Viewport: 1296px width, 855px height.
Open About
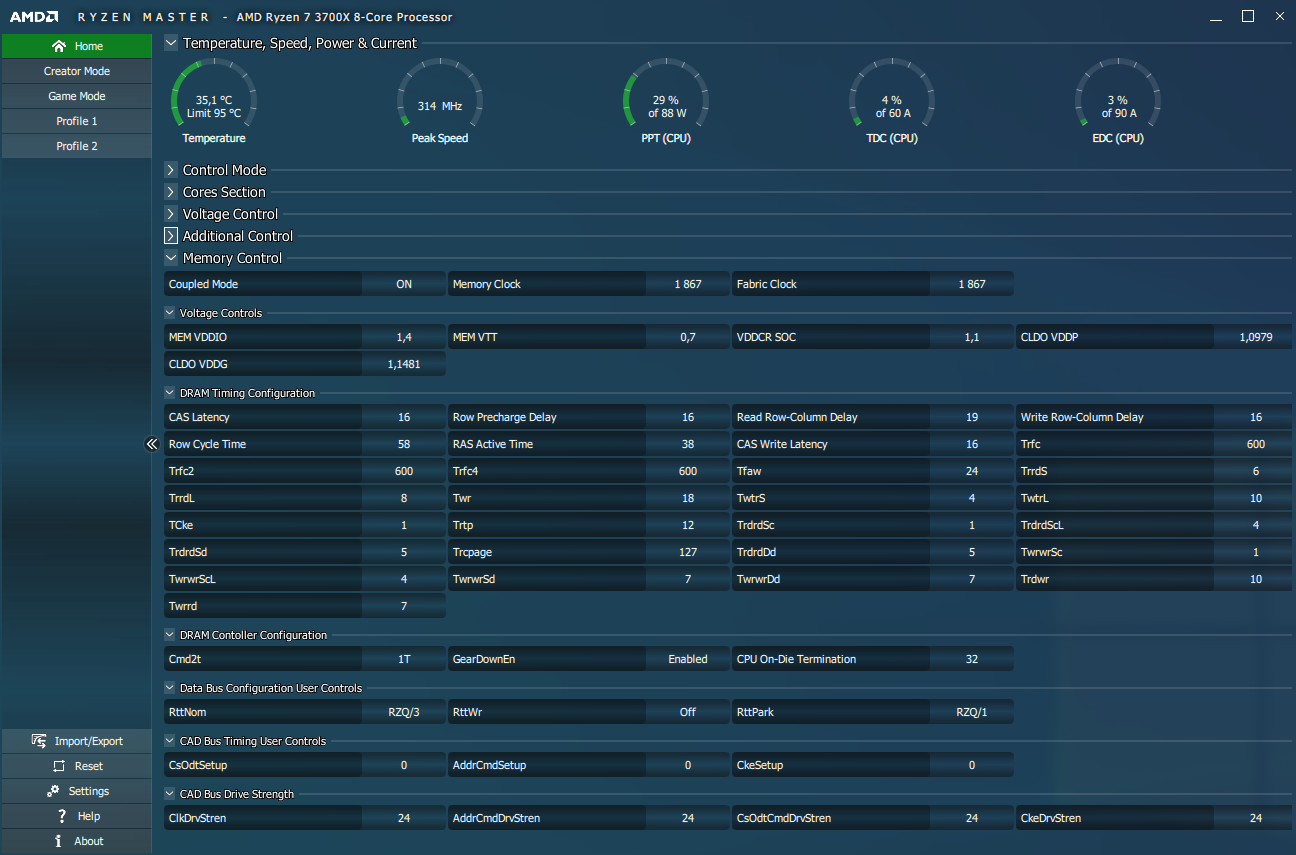77,841
